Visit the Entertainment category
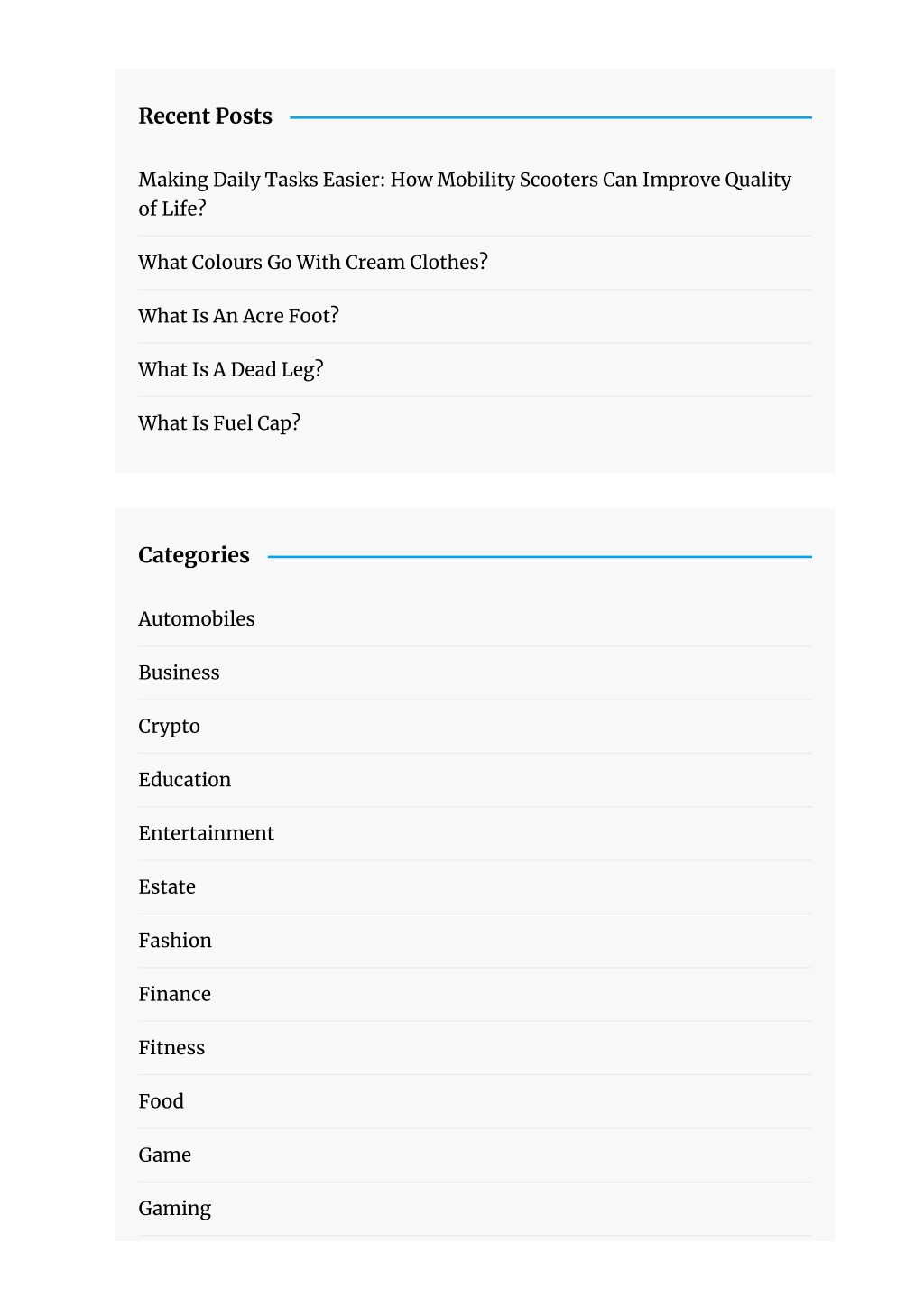 (x=206, y=833)
